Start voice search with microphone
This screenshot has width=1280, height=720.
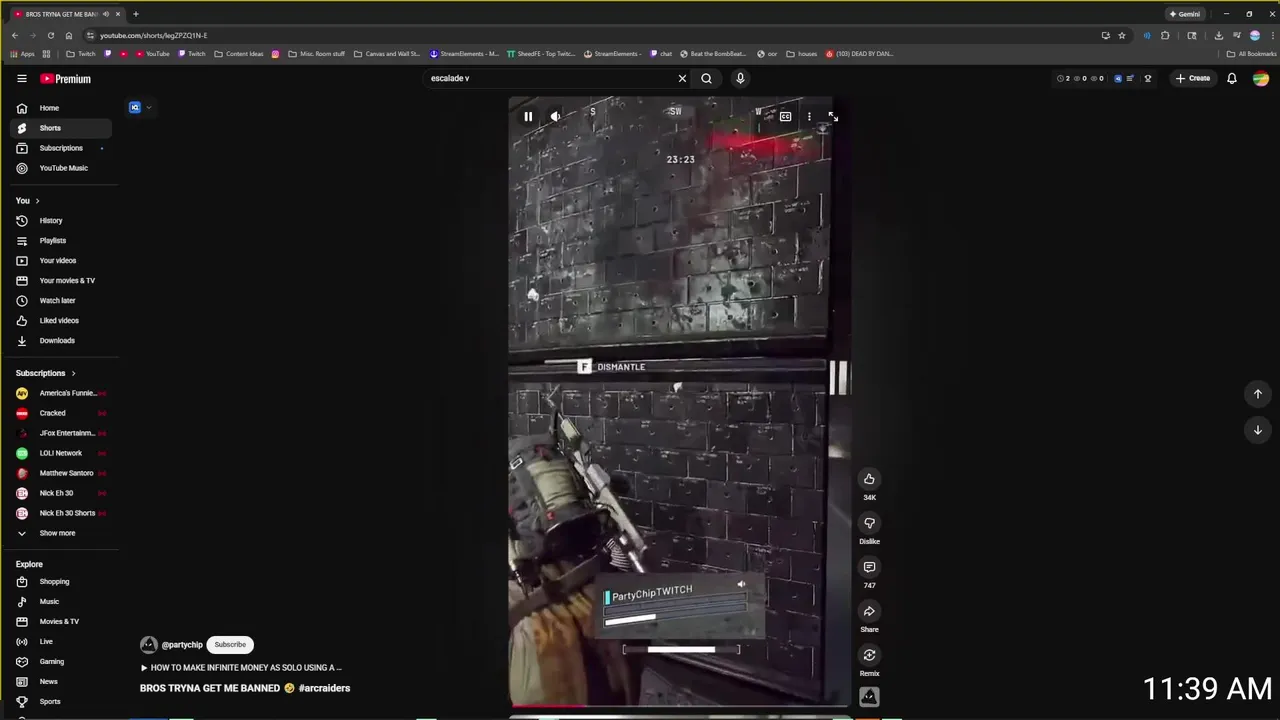click(740, 78)
